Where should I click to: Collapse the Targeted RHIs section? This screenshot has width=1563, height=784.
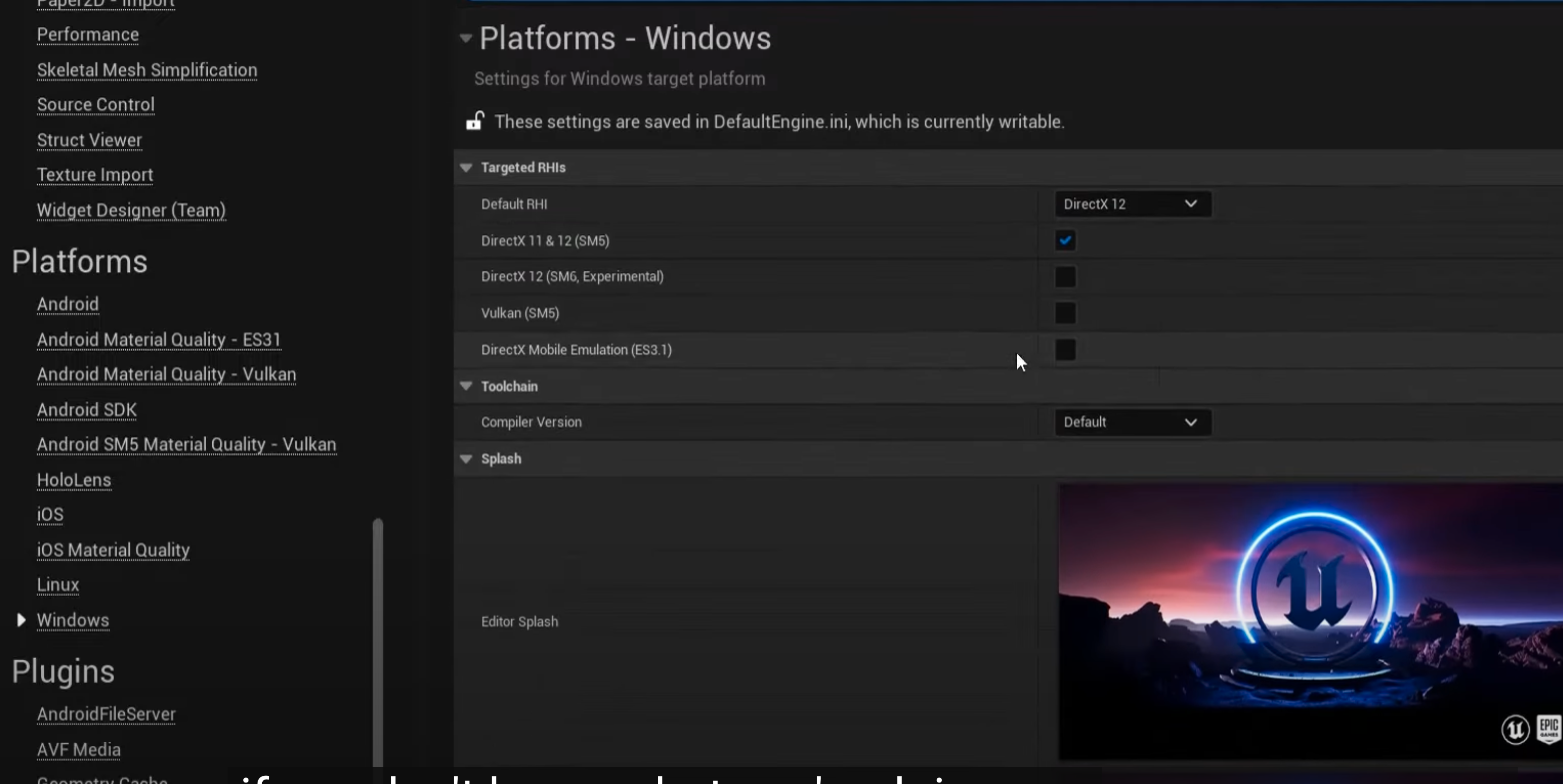[466, 167]
